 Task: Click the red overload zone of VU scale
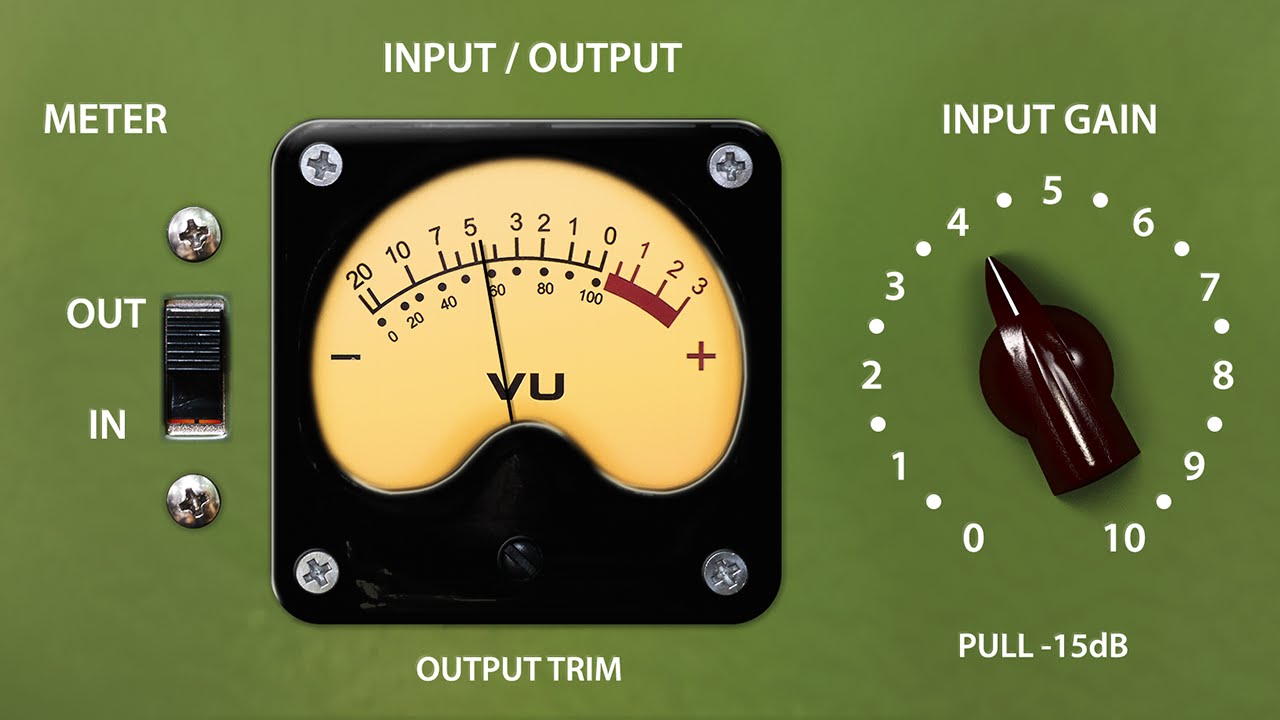(x=647, y=293)
